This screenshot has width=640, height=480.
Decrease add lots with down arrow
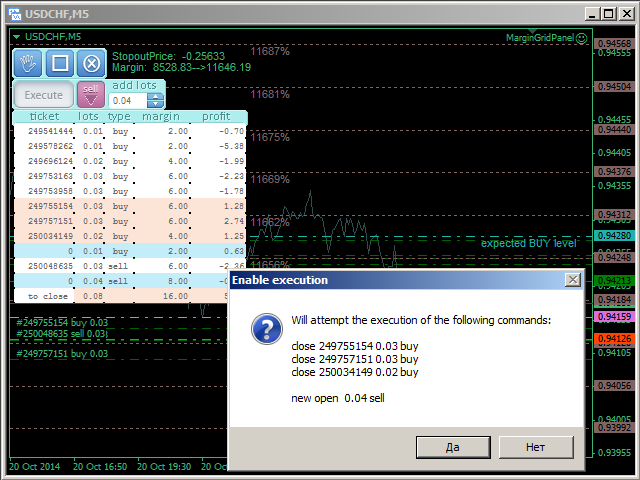click(155, 104)
